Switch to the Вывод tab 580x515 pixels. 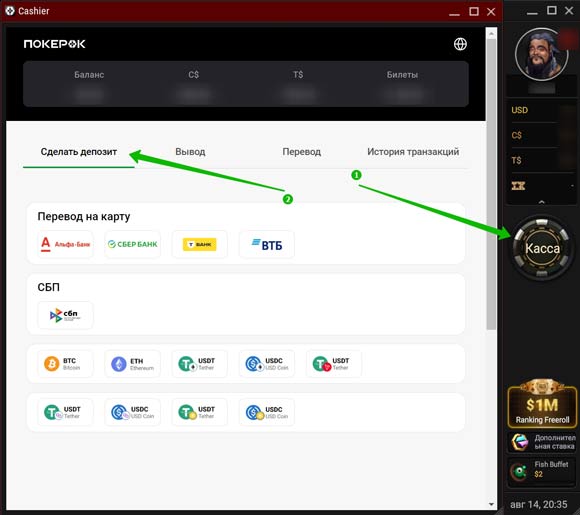190,152
